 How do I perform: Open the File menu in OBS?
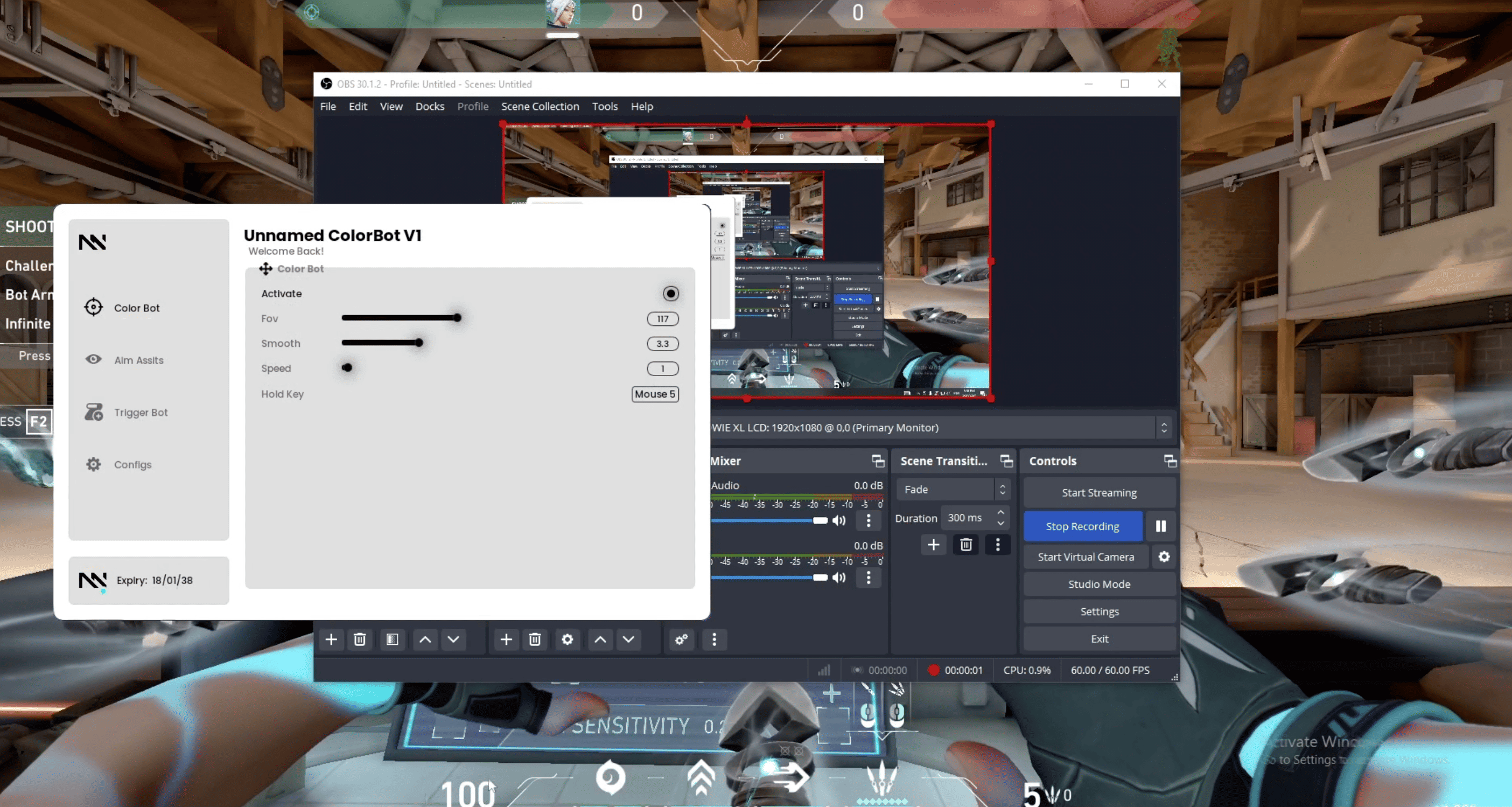click(328, 106)
